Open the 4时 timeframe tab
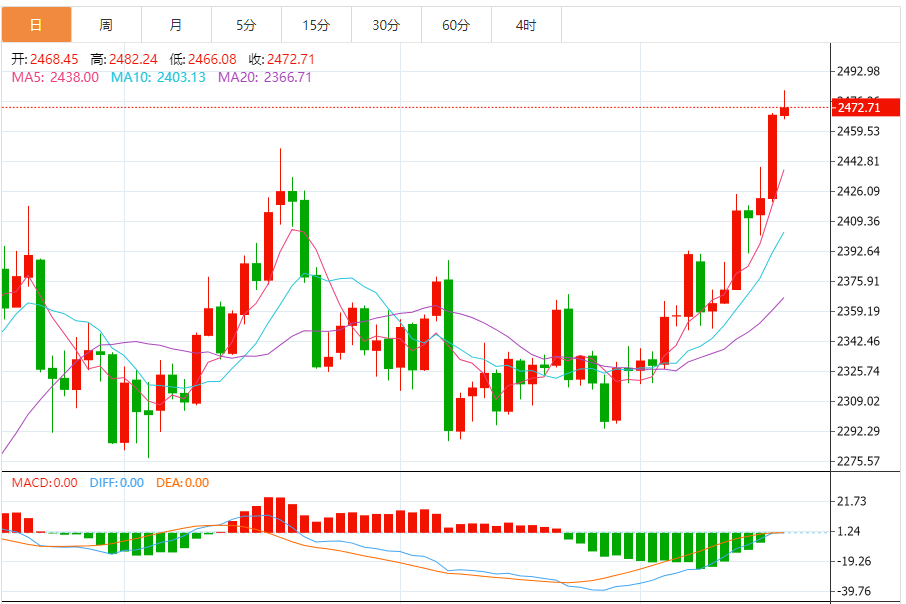Screen dimensions: 906x604 tap(526, 25)
